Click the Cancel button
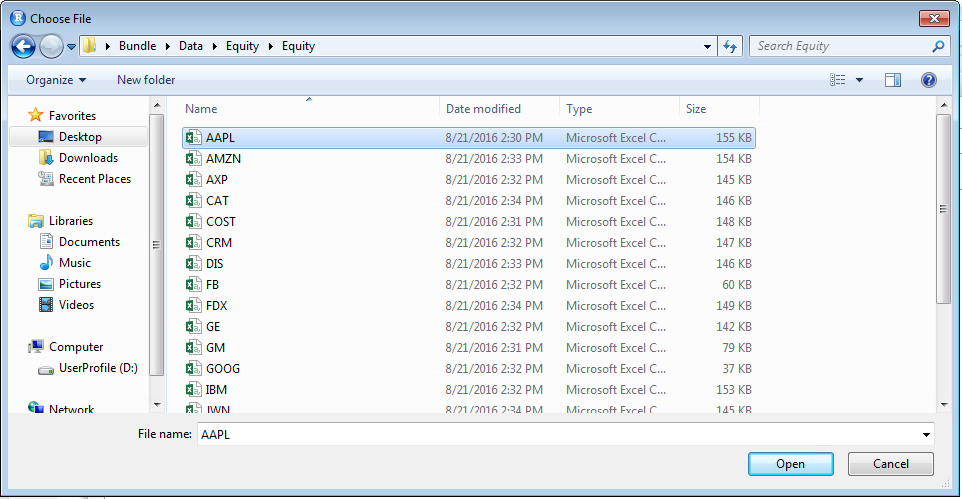Viewport: 962px width, 499px height. pos(891,464)
